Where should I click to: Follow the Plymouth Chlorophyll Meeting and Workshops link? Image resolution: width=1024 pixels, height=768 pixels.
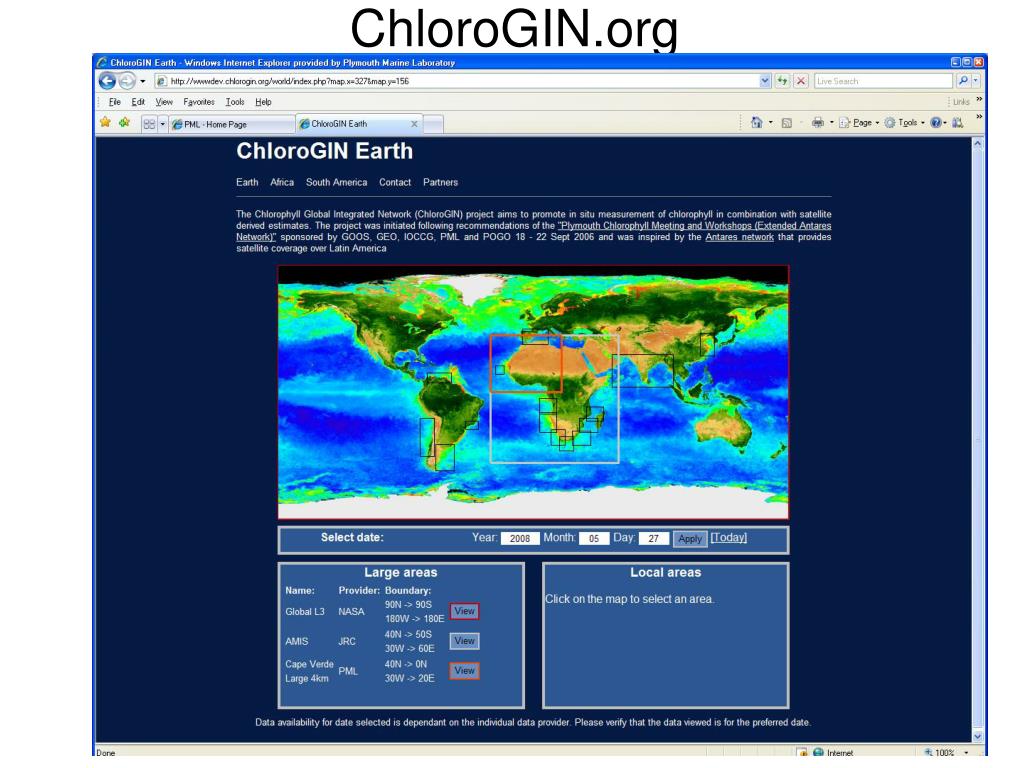695,225
